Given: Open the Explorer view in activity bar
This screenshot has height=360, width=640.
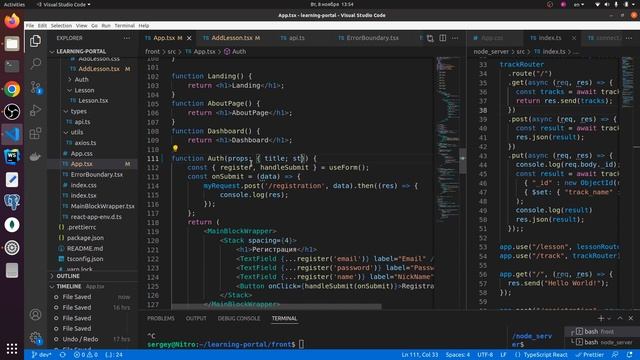Looking at the screenshot, I should pyautogui.click(x=36, y=41).
